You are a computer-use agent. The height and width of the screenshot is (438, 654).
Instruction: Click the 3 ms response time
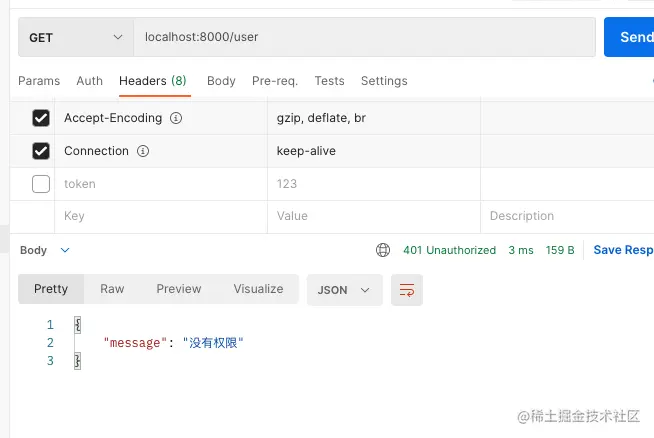coord(521,250)
